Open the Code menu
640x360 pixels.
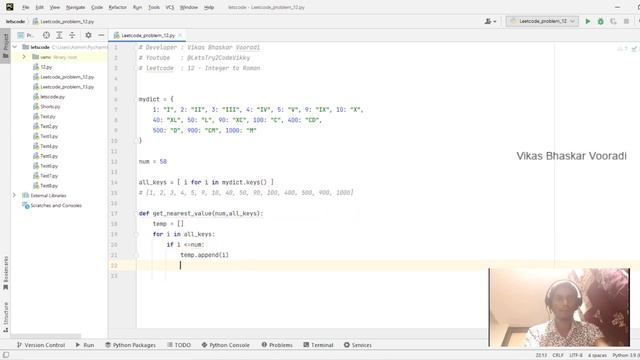97,7
